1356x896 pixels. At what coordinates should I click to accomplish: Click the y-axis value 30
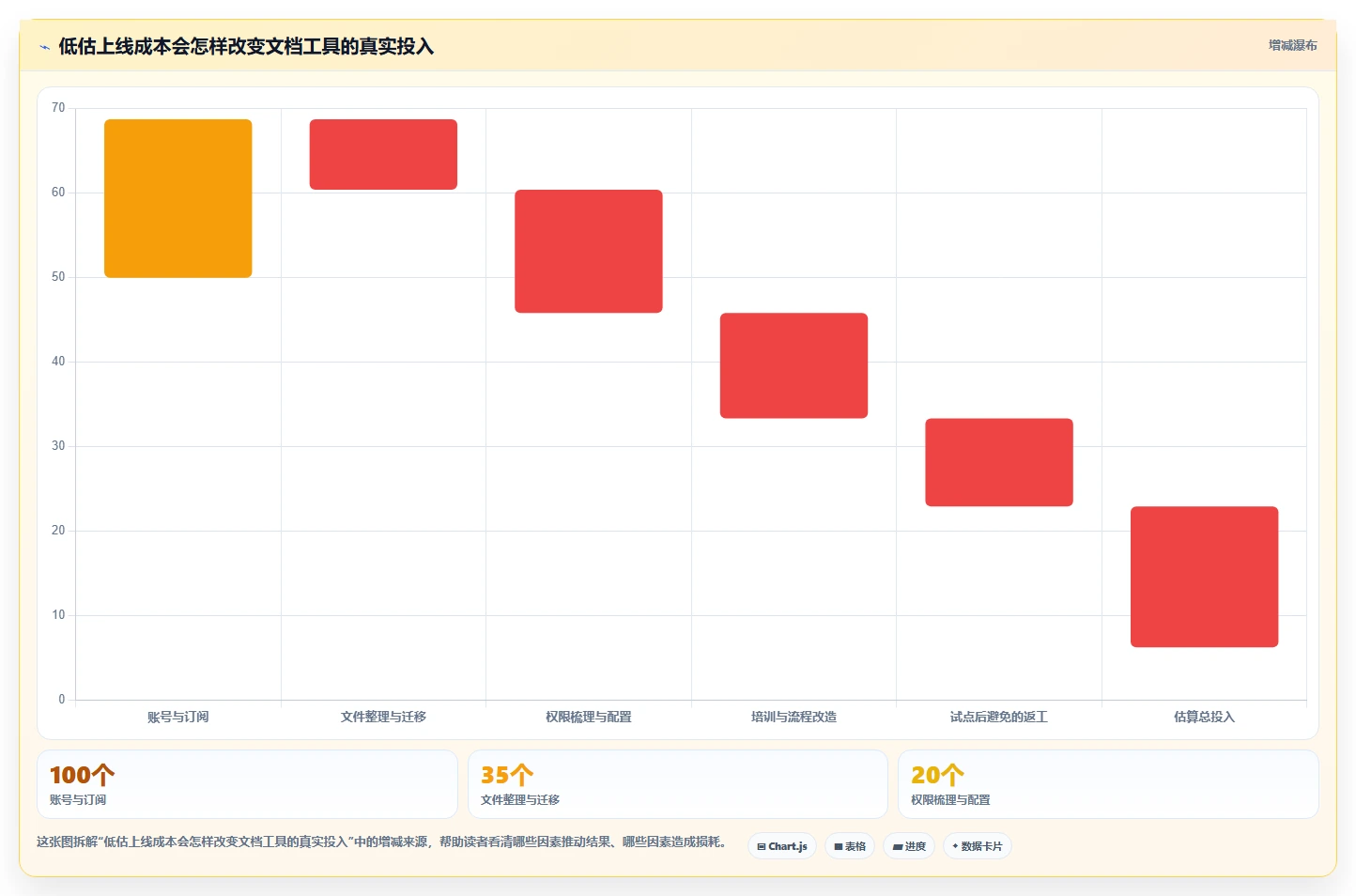(x=58, y=446)
